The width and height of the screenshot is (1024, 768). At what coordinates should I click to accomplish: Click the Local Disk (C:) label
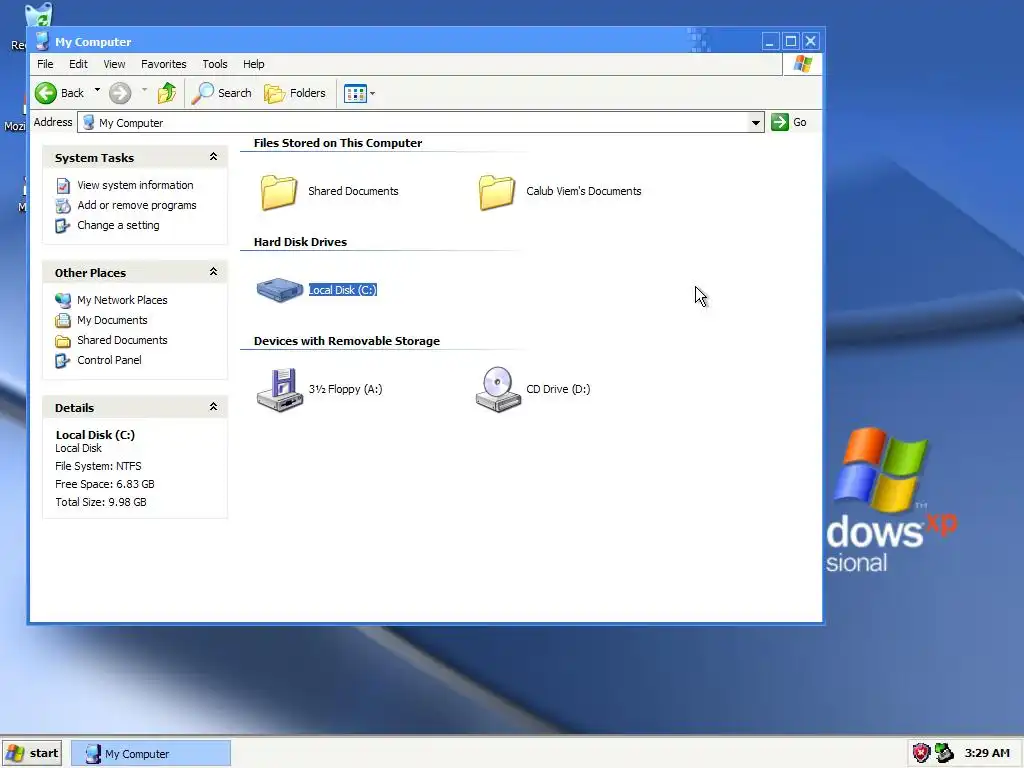click(343, 290)
